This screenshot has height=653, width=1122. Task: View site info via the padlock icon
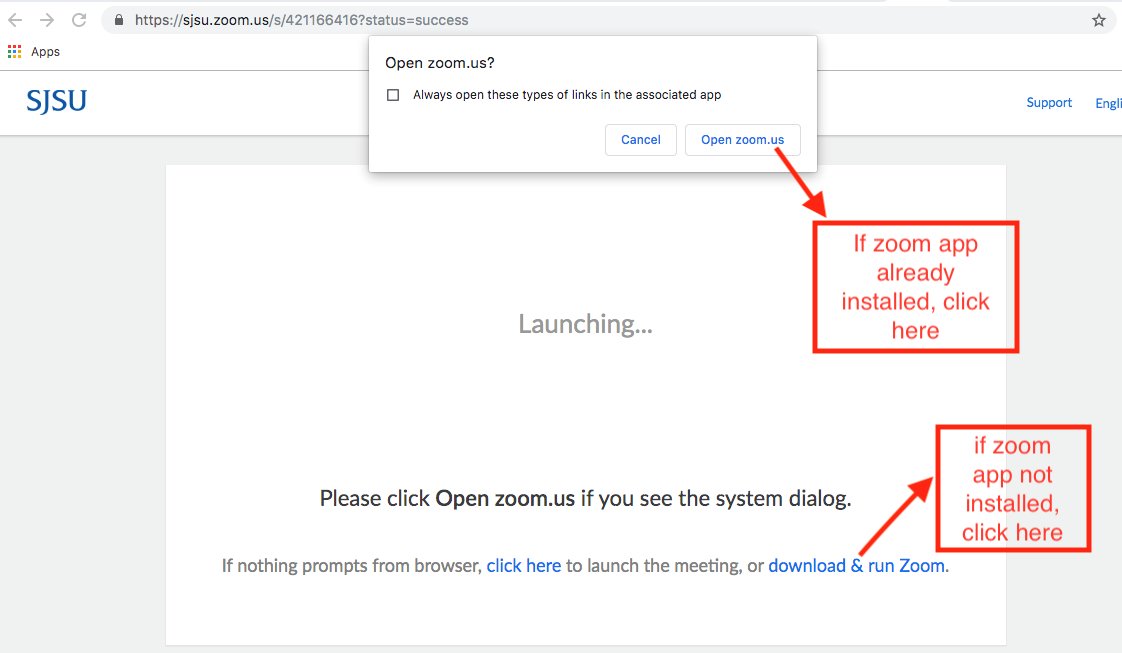coord(119,20)
